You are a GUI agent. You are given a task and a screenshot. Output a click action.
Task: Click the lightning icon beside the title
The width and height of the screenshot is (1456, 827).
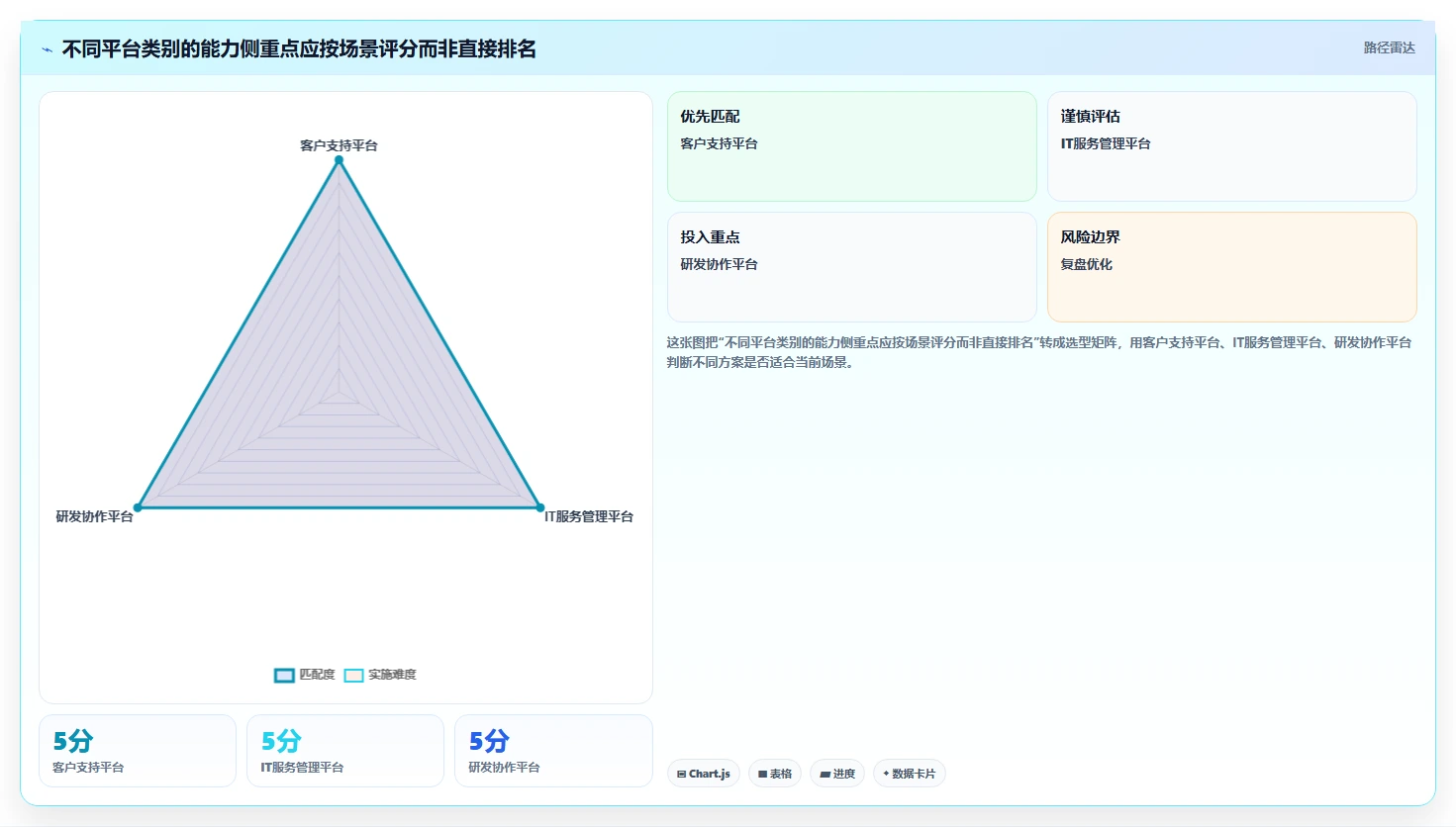(47, 49)
